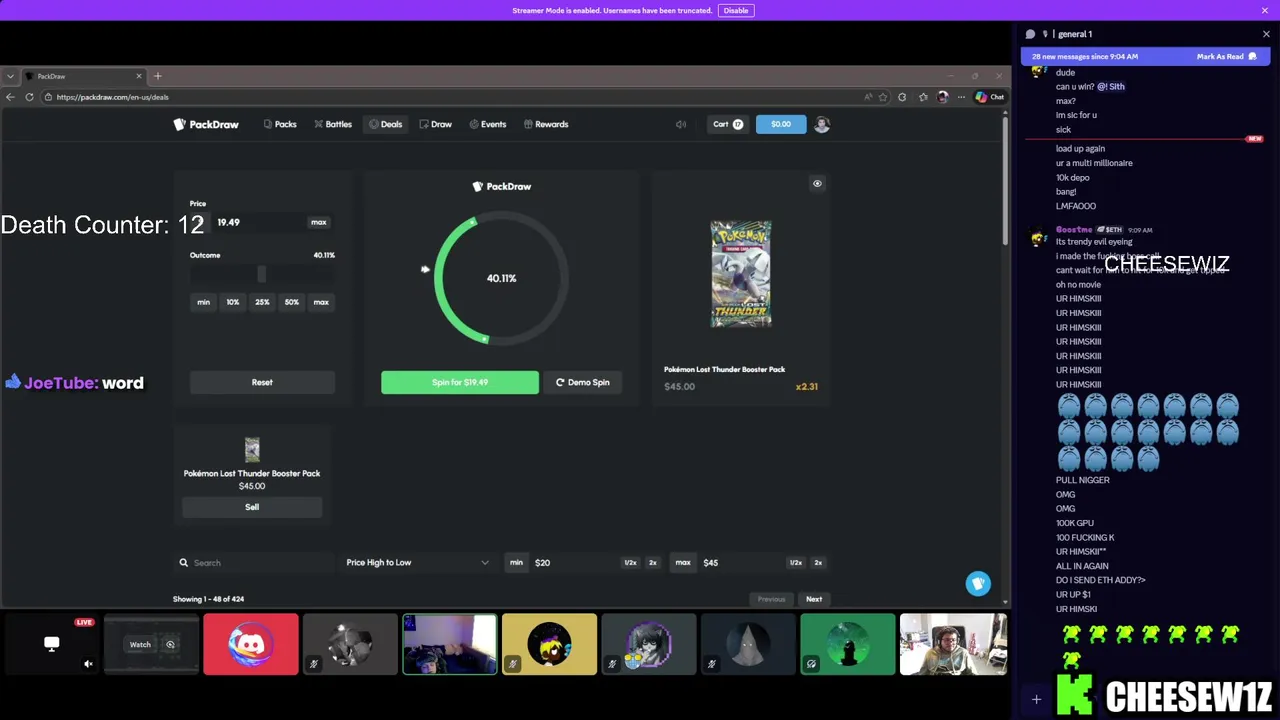Click the plus attach button in chat
The height and width of the screenshot is (720, 1280).
1036,700
